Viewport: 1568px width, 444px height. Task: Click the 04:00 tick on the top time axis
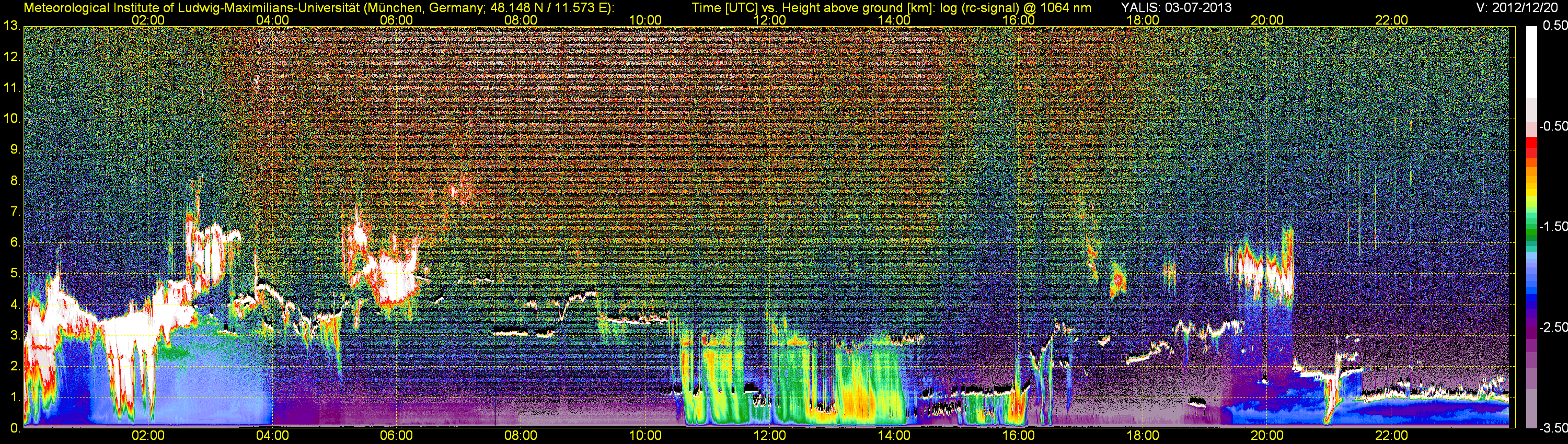click(272, 20)
